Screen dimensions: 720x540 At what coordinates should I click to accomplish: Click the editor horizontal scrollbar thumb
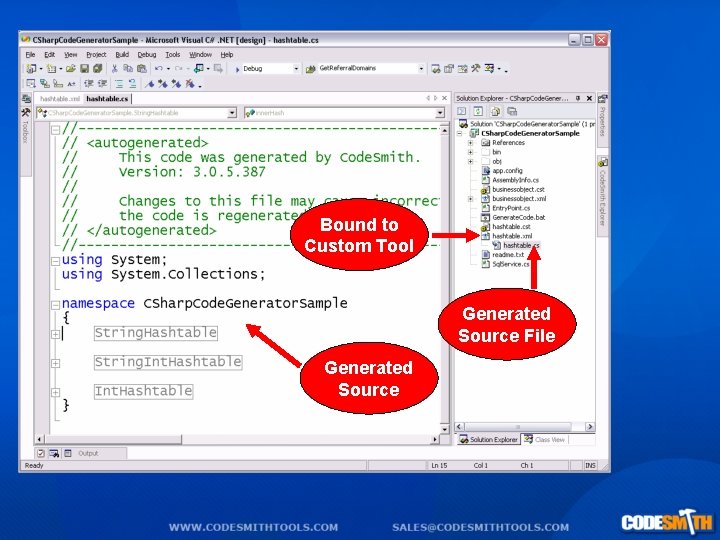tap(113, 439)
